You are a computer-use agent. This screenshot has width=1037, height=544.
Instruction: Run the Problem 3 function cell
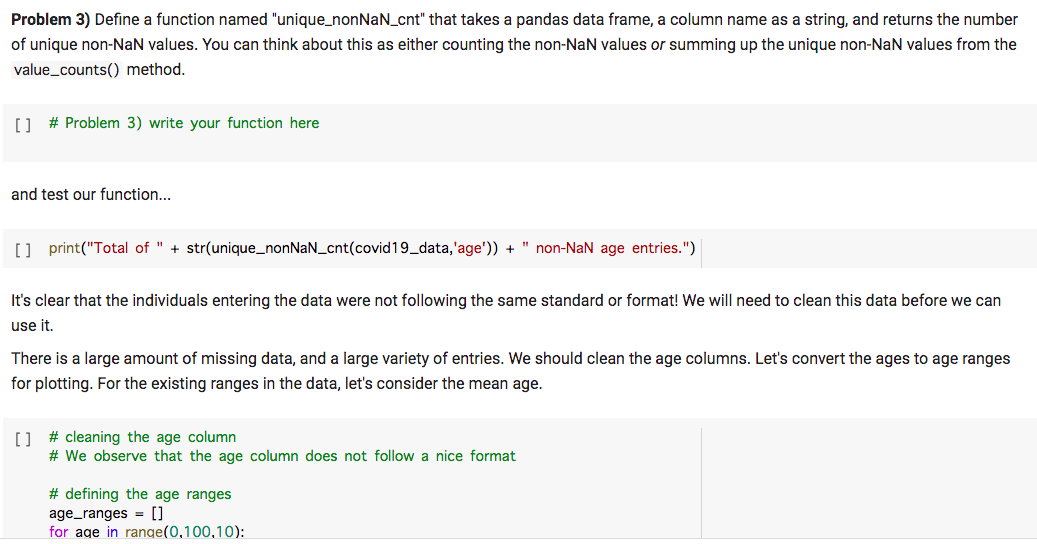22,124
